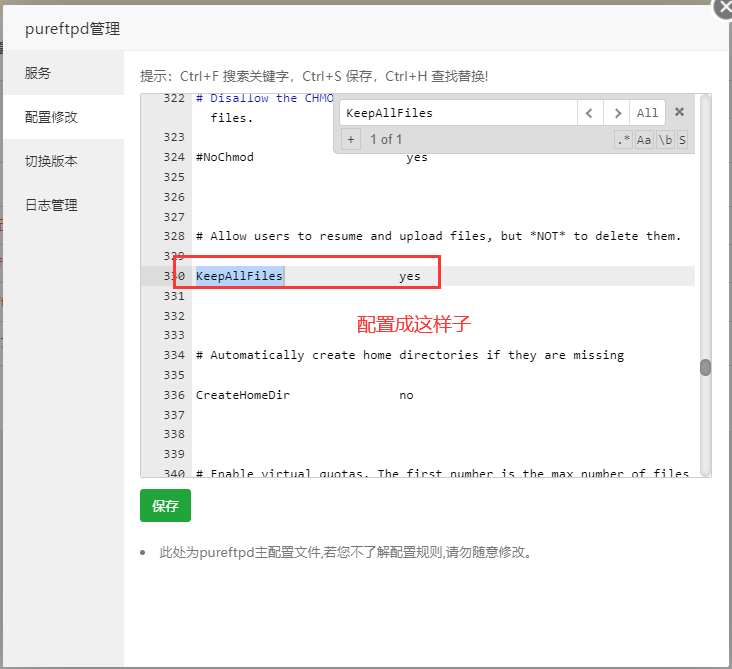Click the '1 of 1' match counter

click(x=386, y=140)
